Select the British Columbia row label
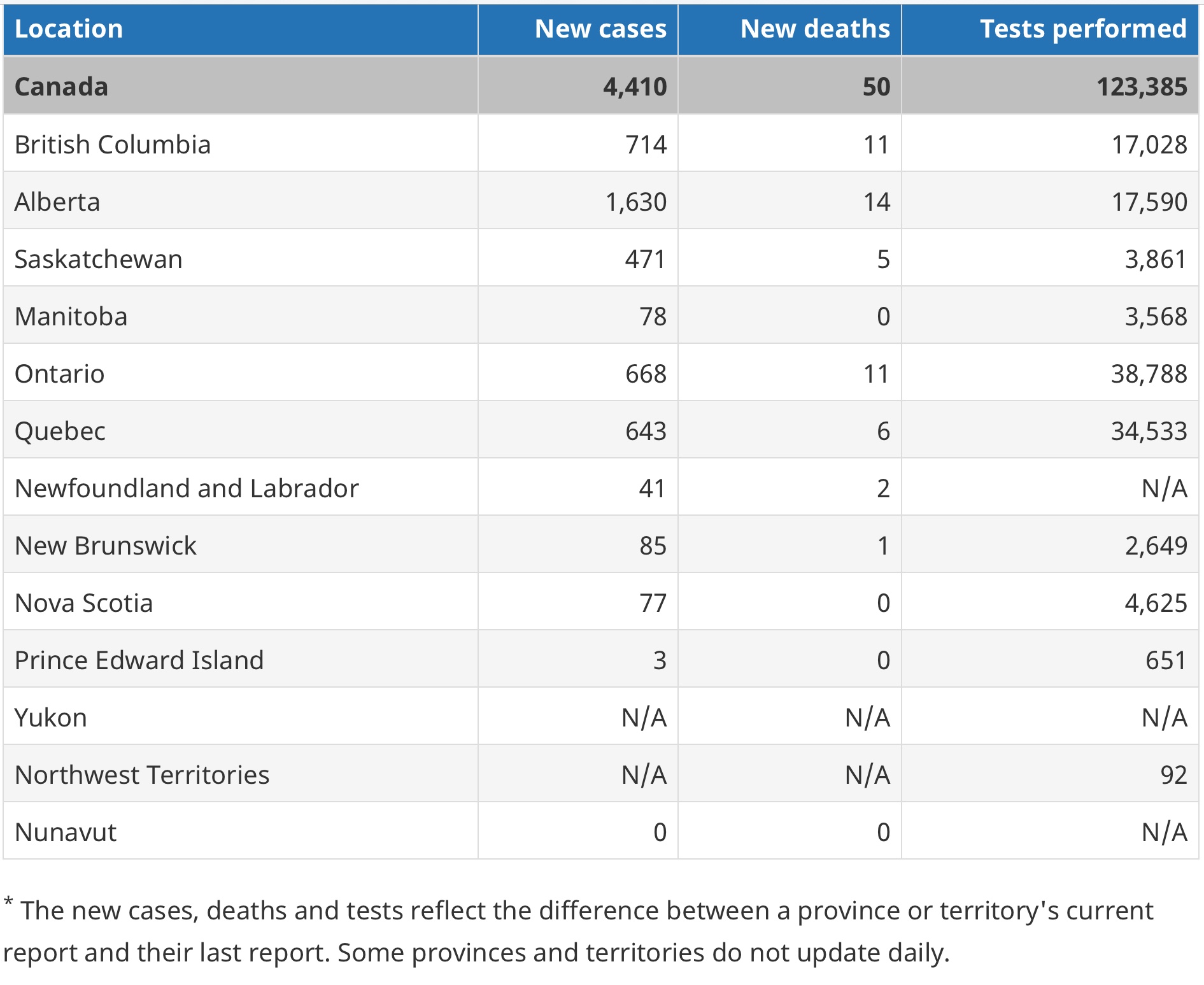Screen dimensions: 1204x985 tap(113, 145)
